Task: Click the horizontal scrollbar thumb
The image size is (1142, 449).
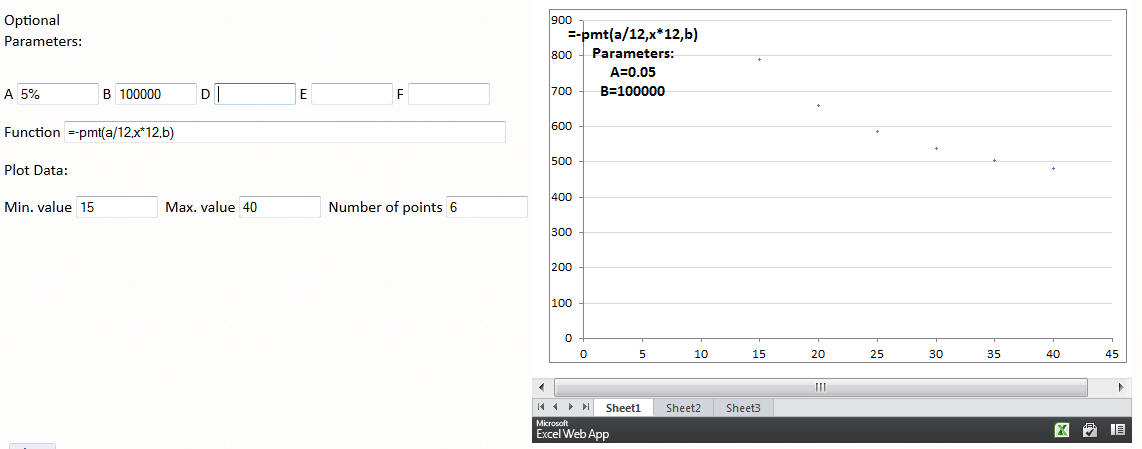Action: (x=820, y=387)
